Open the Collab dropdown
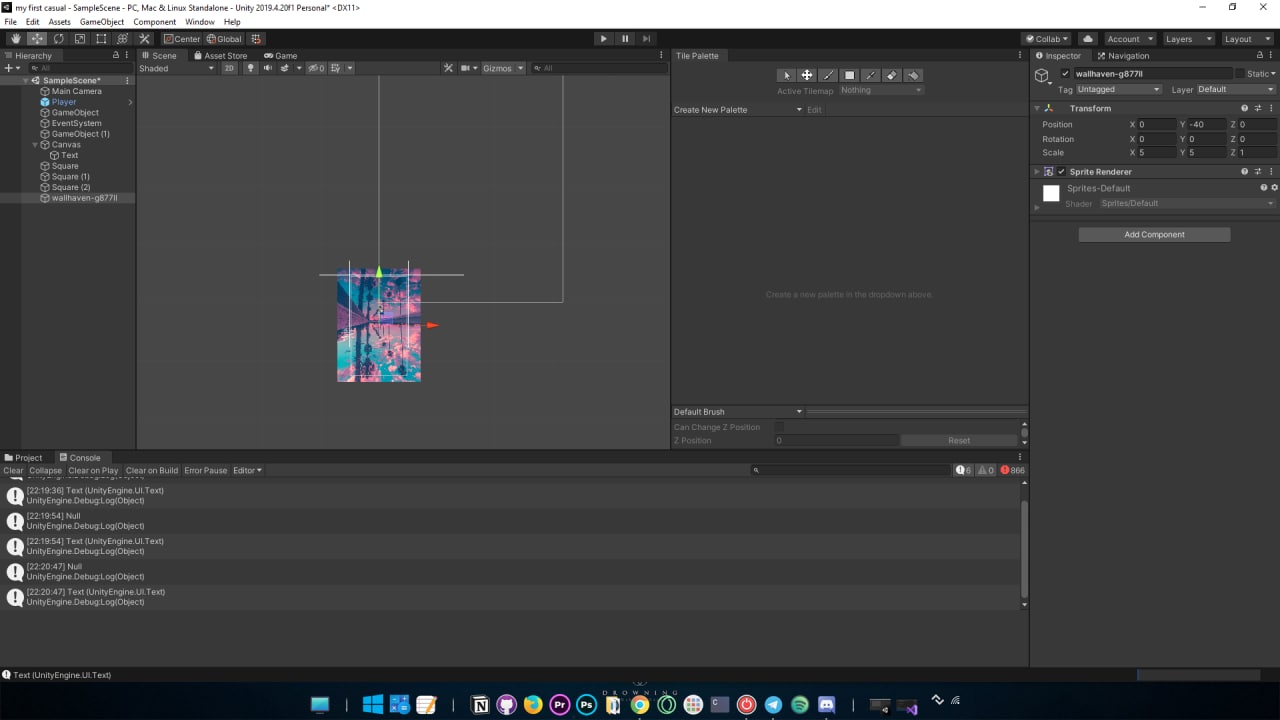 [1047, 39]
